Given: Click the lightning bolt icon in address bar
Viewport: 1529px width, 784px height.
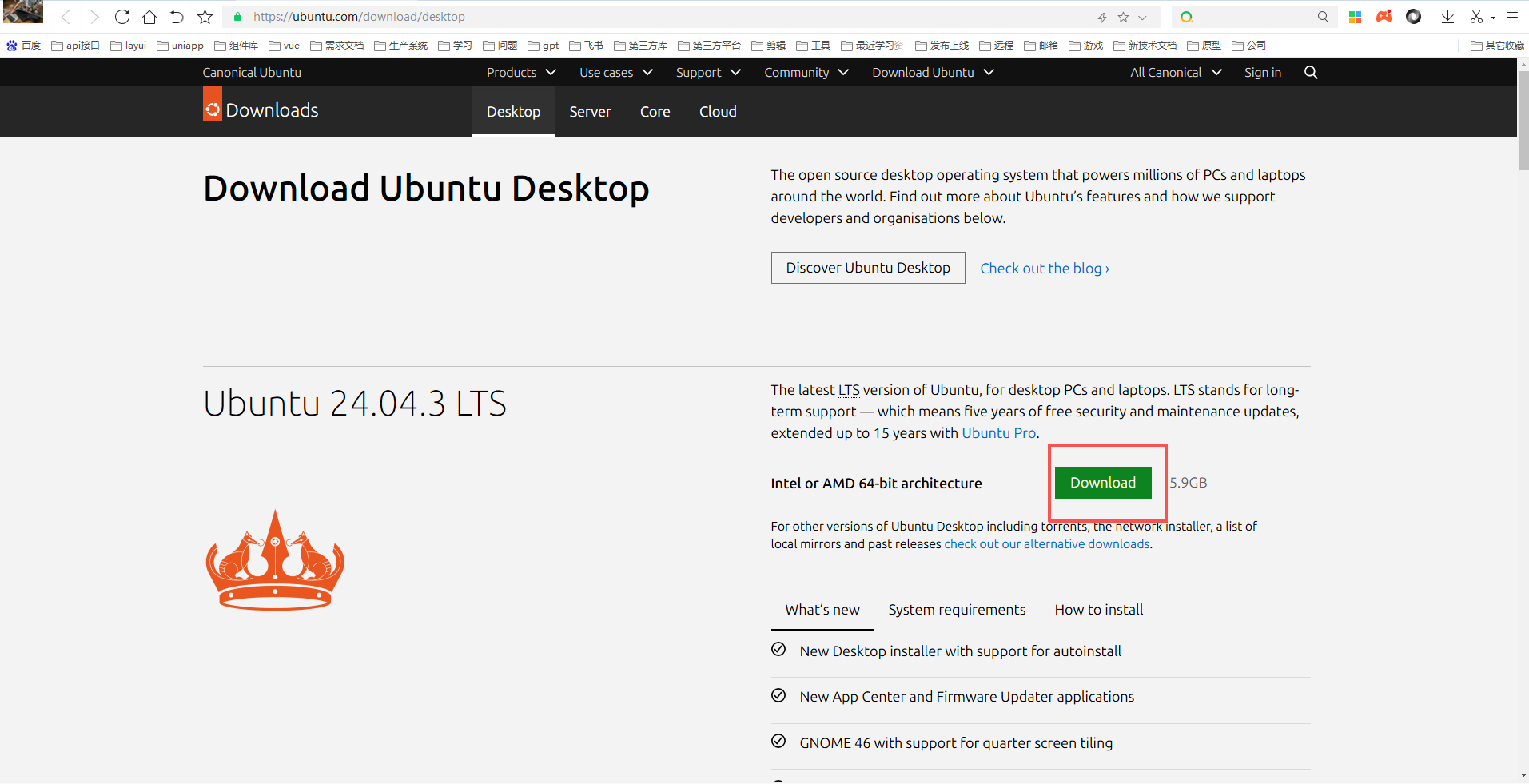Looking at the screenshot, I should [1102, 17].
